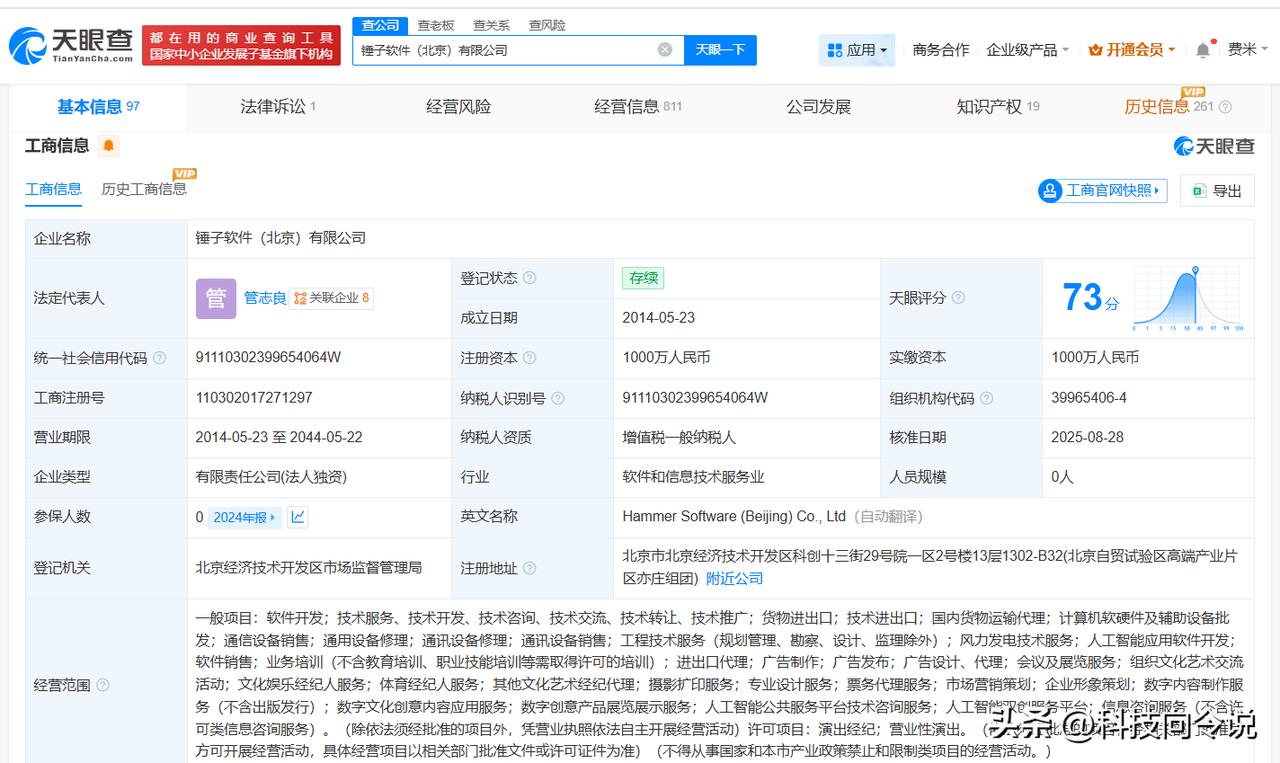This screenshot has width=1280, height=763.
Task: Click the English name Hammer Software (Beijing)
Action: point(734,516)
